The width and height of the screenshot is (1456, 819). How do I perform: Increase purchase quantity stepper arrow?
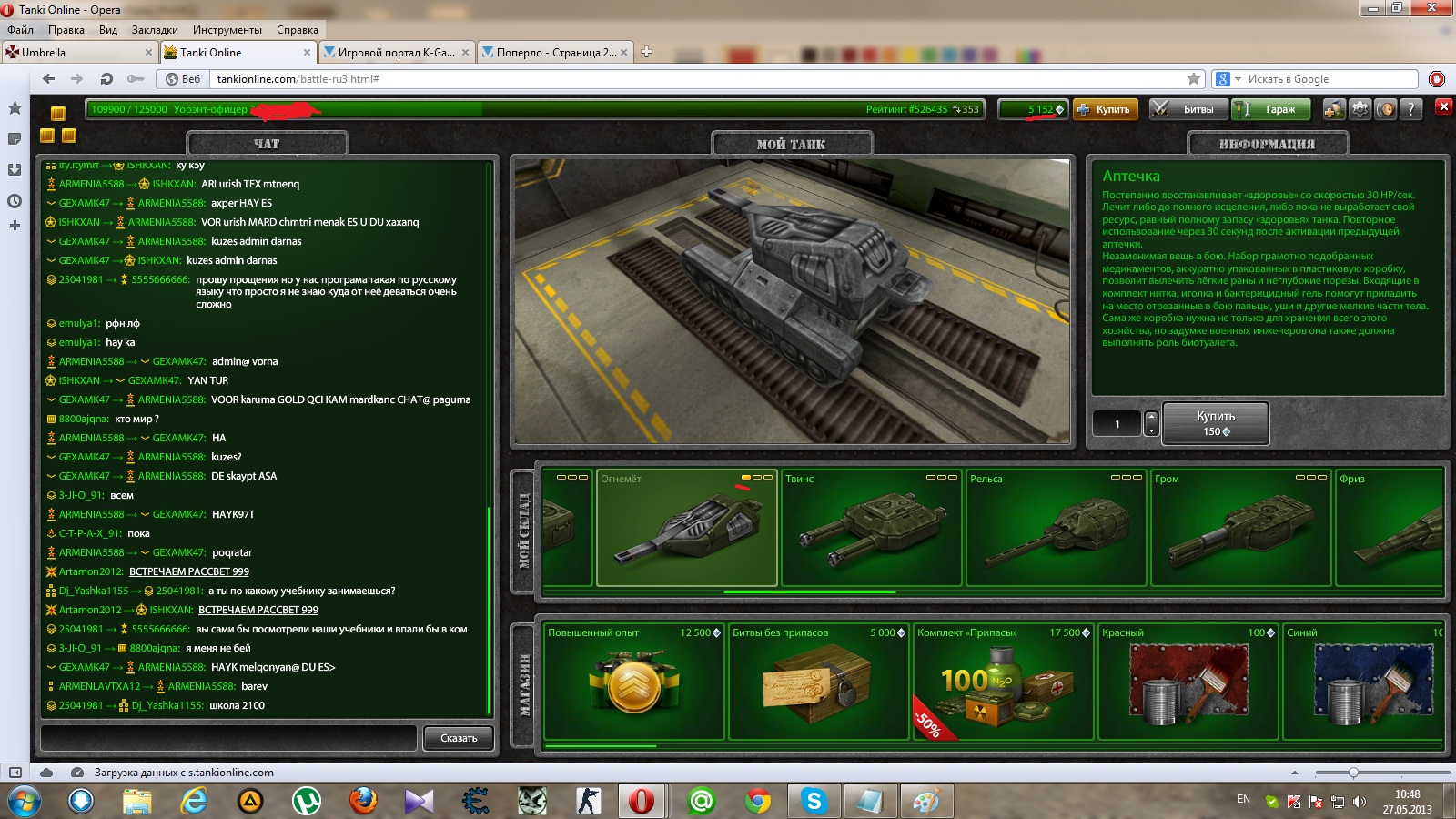point(1151,417)
